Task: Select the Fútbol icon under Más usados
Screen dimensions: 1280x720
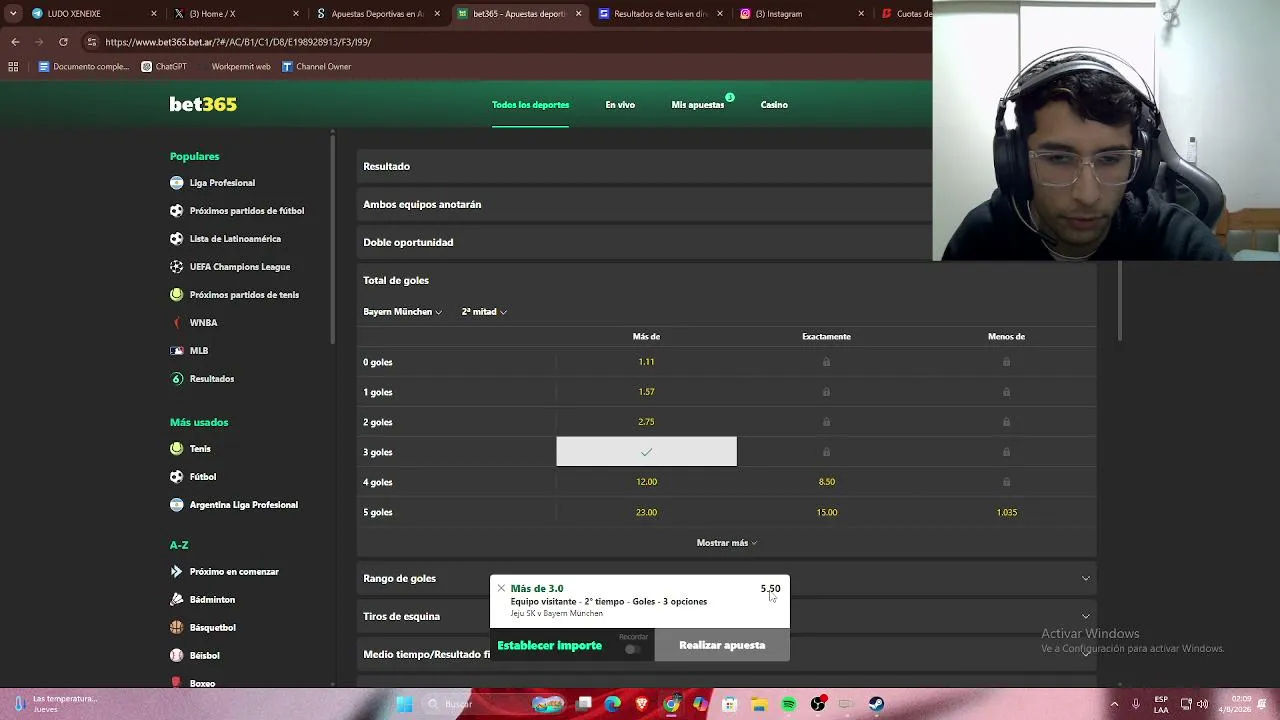Action: click(x=177, y=477)
